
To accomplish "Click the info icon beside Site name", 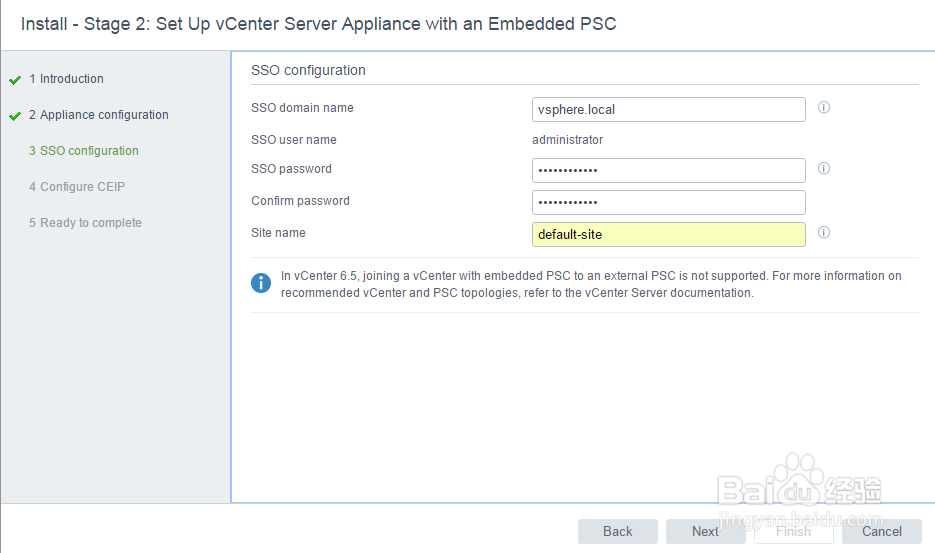I will point(823,233).
